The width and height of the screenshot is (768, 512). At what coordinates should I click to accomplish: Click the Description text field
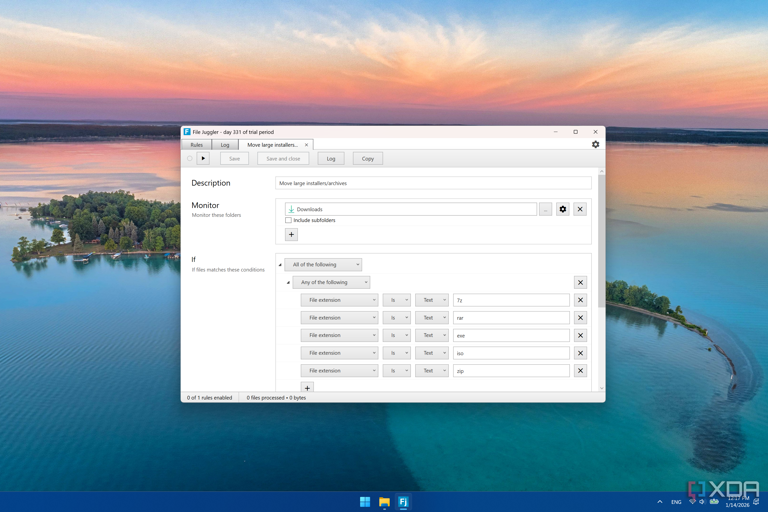click(433, 183)
